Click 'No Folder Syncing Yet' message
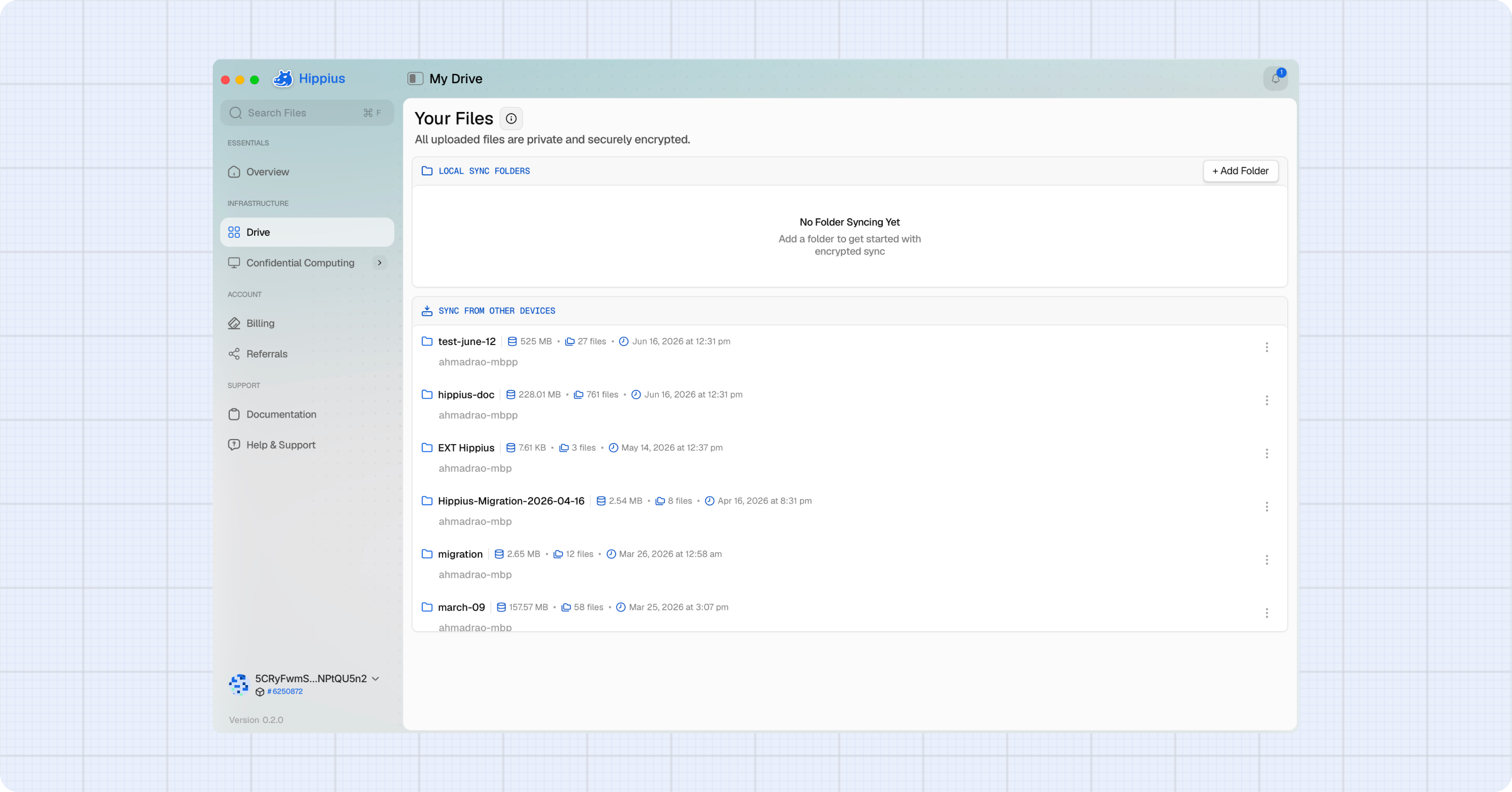 [x=849, y=222]
